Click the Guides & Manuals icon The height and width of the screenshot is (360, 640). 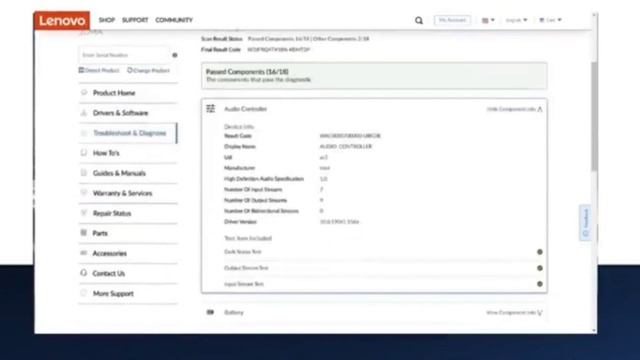point(84,173)
